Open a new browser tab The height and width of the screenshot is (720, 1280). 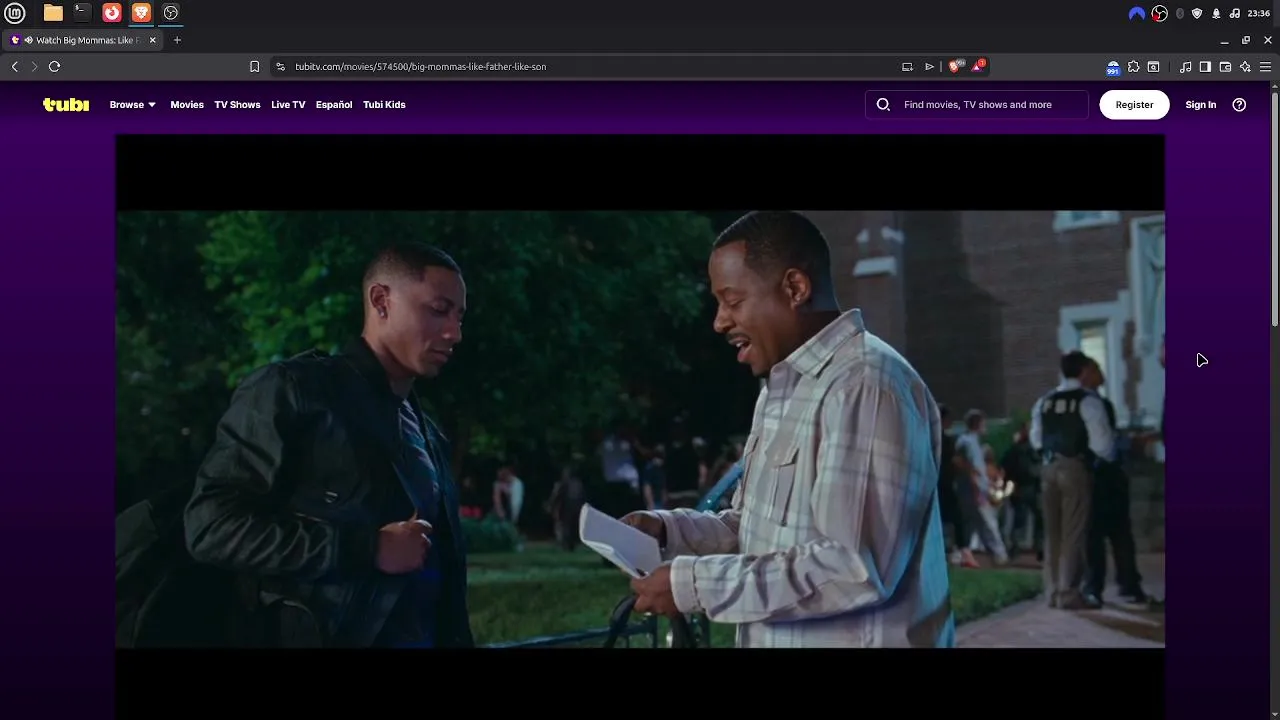tap(177, 40)
